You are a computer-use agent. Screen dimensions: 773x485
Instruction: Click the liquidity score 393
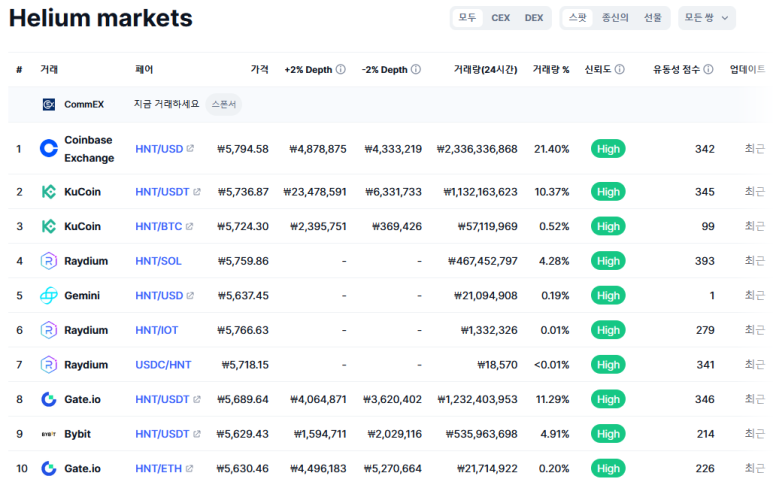(705, 261)
